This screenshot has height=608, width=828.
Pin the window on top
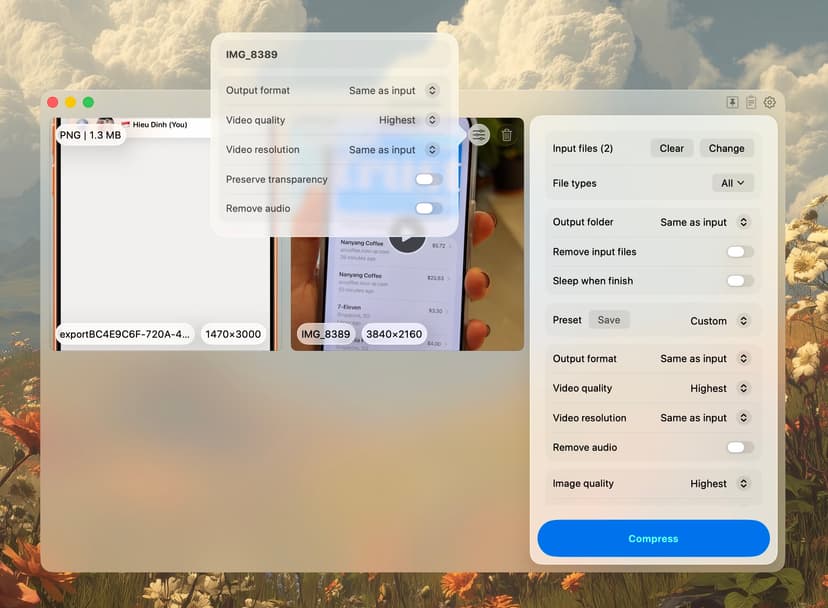pyautogui.click(x=732, y=102)
